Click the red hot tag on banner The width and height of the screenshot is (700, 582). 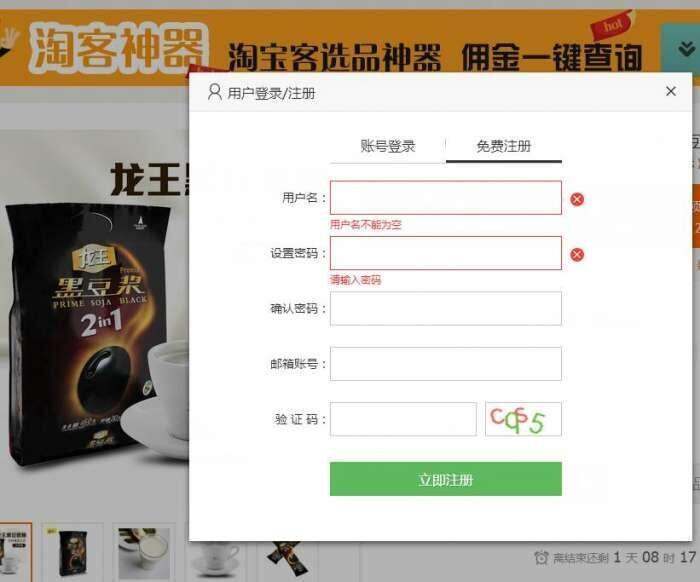tap(612, 25)
